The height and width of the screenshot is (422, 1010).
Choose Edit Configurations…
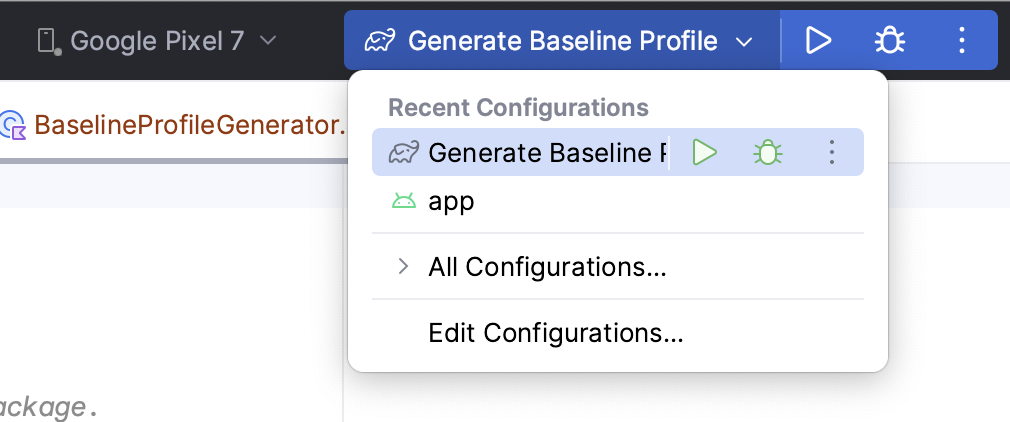click(618, 333)
